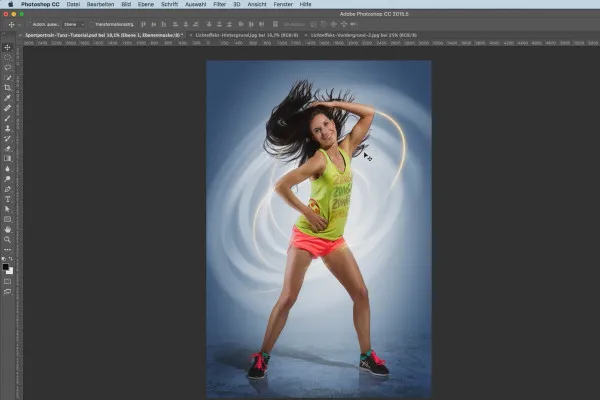Select the Clone Stamp tool

tap(7, 128)
